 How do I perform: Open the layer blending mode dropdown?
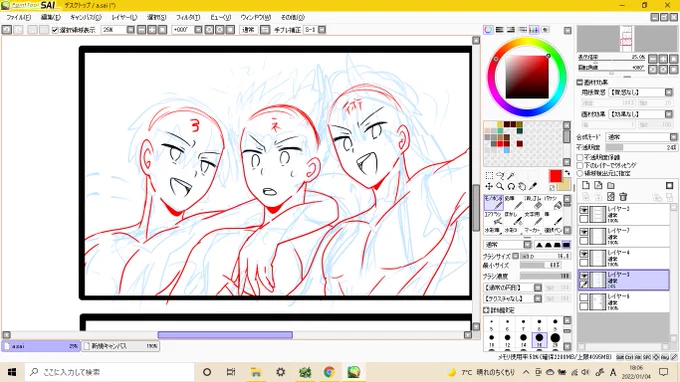coord(673,137)
